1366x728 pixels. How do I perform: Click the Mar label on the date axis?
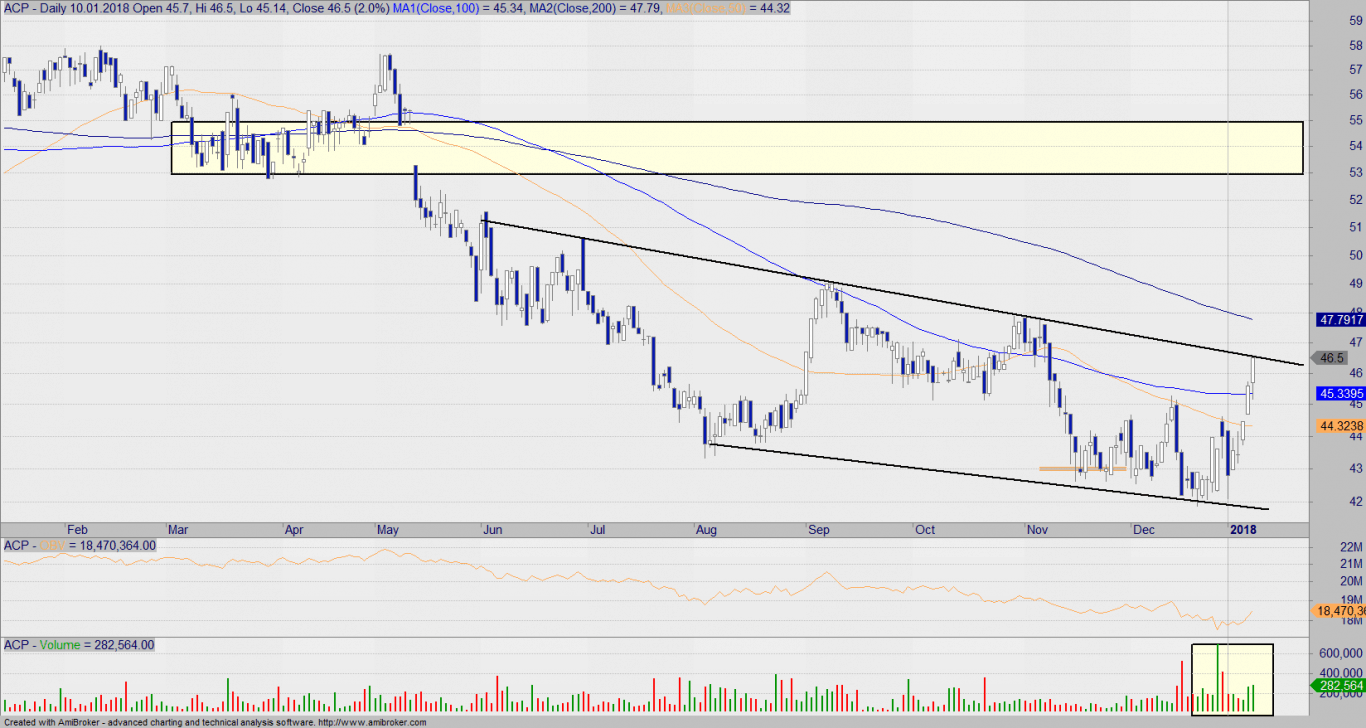pos(179,529)
